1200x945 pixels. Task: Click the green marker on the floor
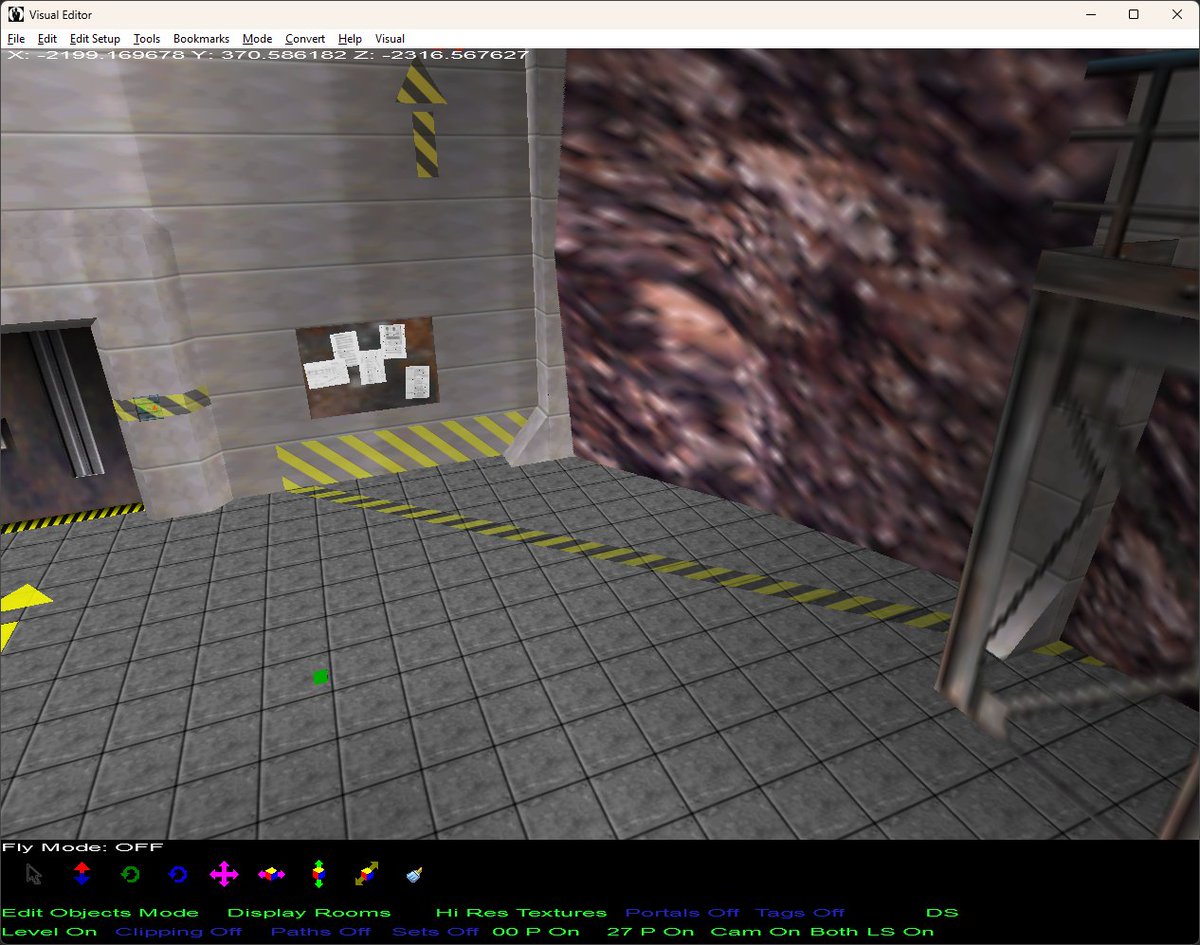tap(320, 677)
